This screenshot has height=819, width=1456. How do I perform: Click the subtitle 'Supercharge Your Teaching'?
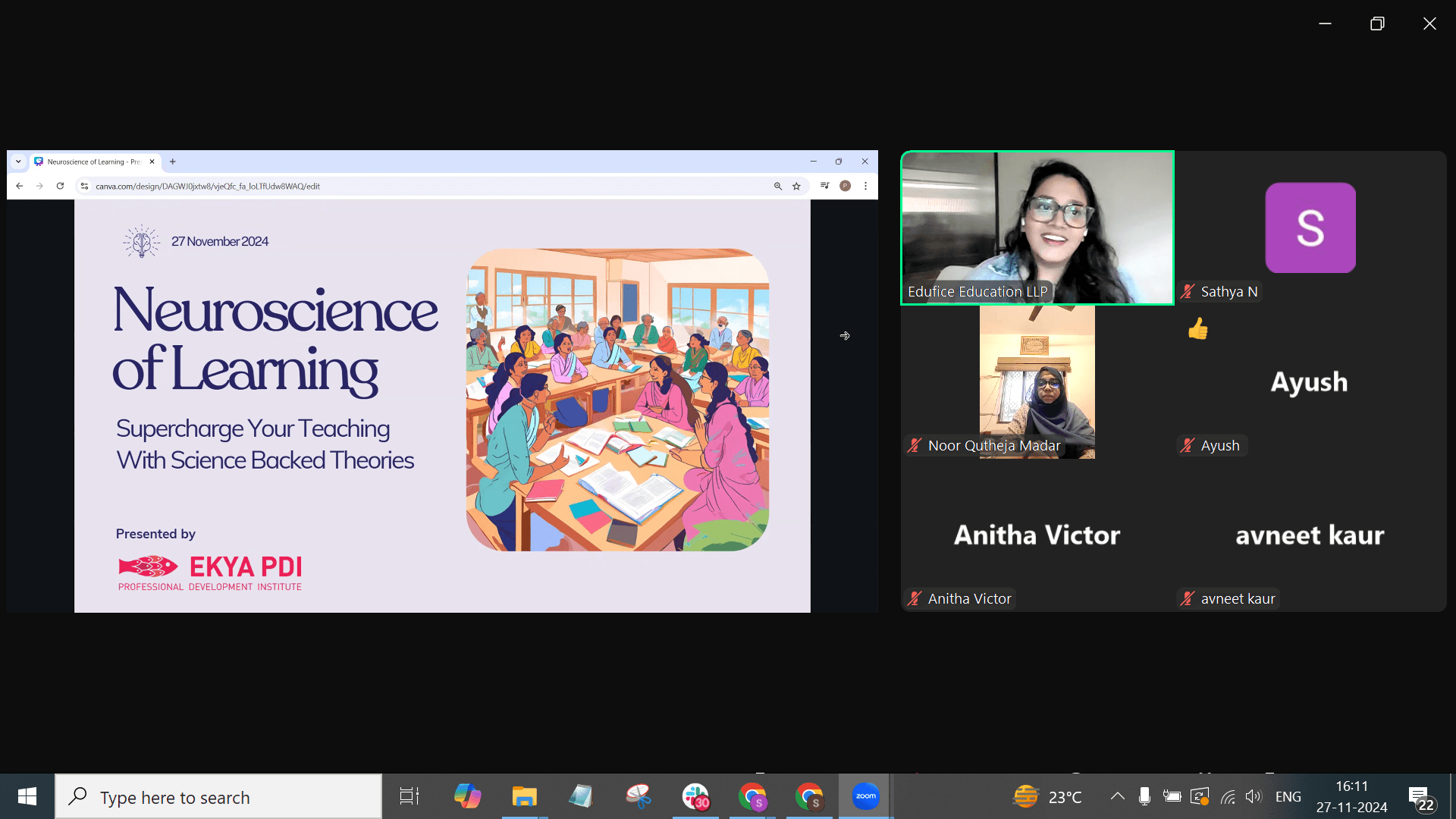click(x=253, y=428)
